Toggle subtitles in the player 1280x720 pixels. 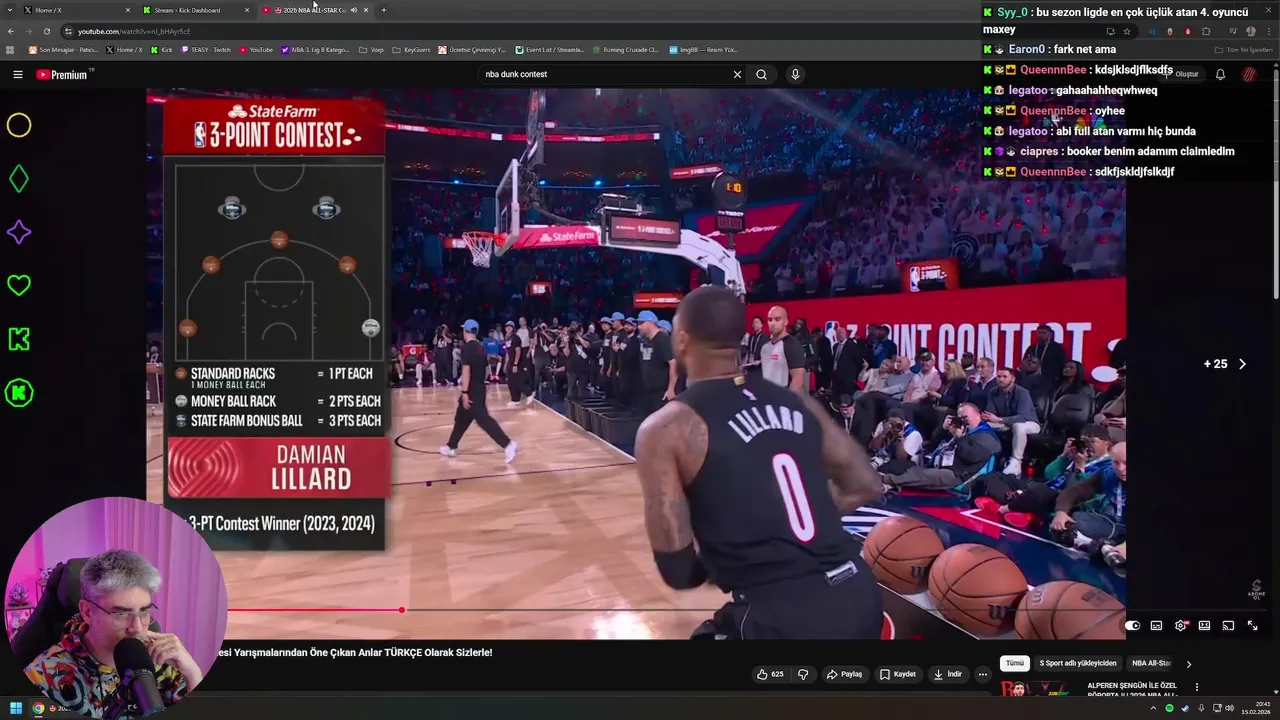point(1156,626)
